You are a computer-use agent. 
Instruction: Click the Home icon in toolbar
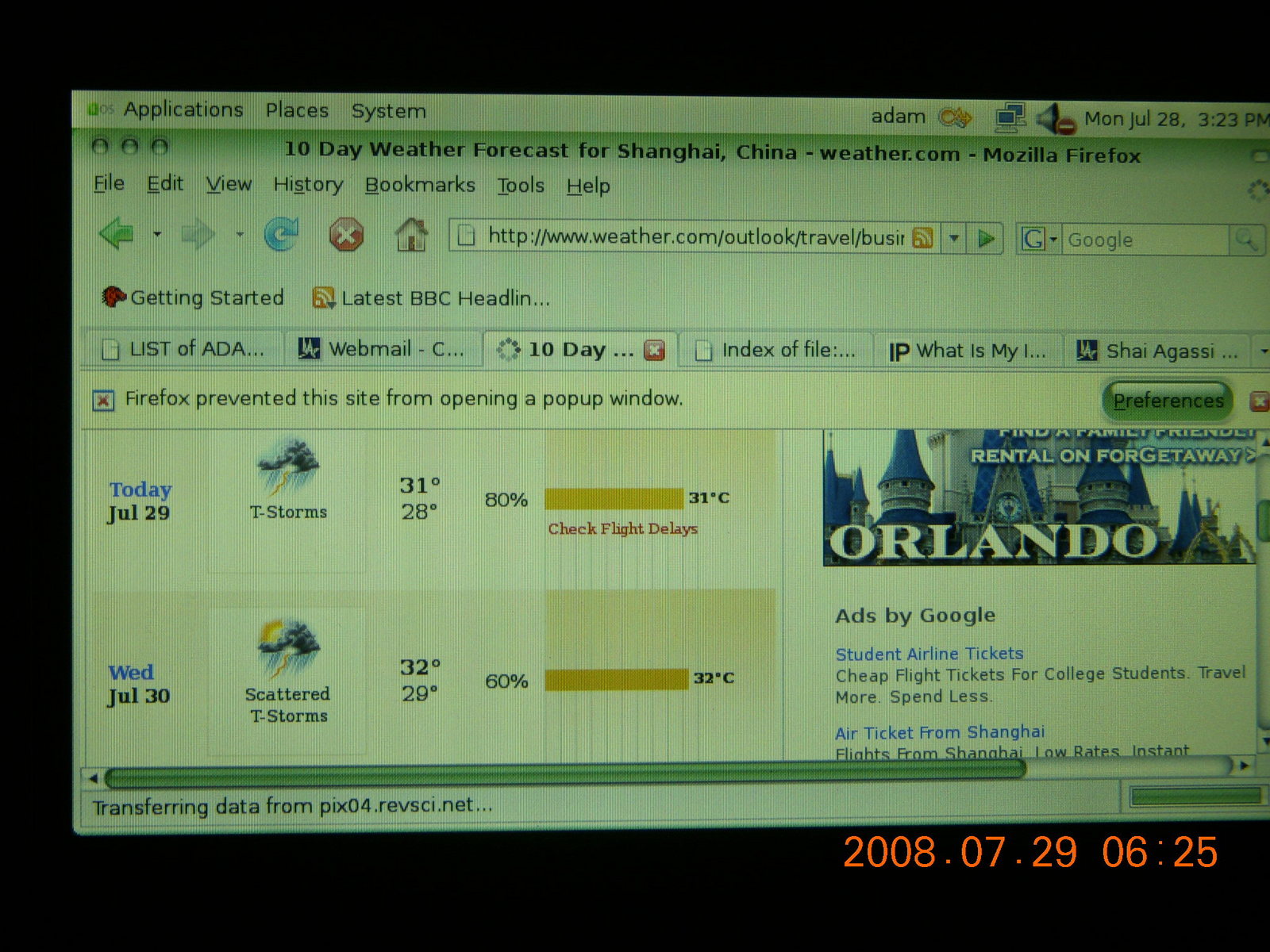[411, 236]
